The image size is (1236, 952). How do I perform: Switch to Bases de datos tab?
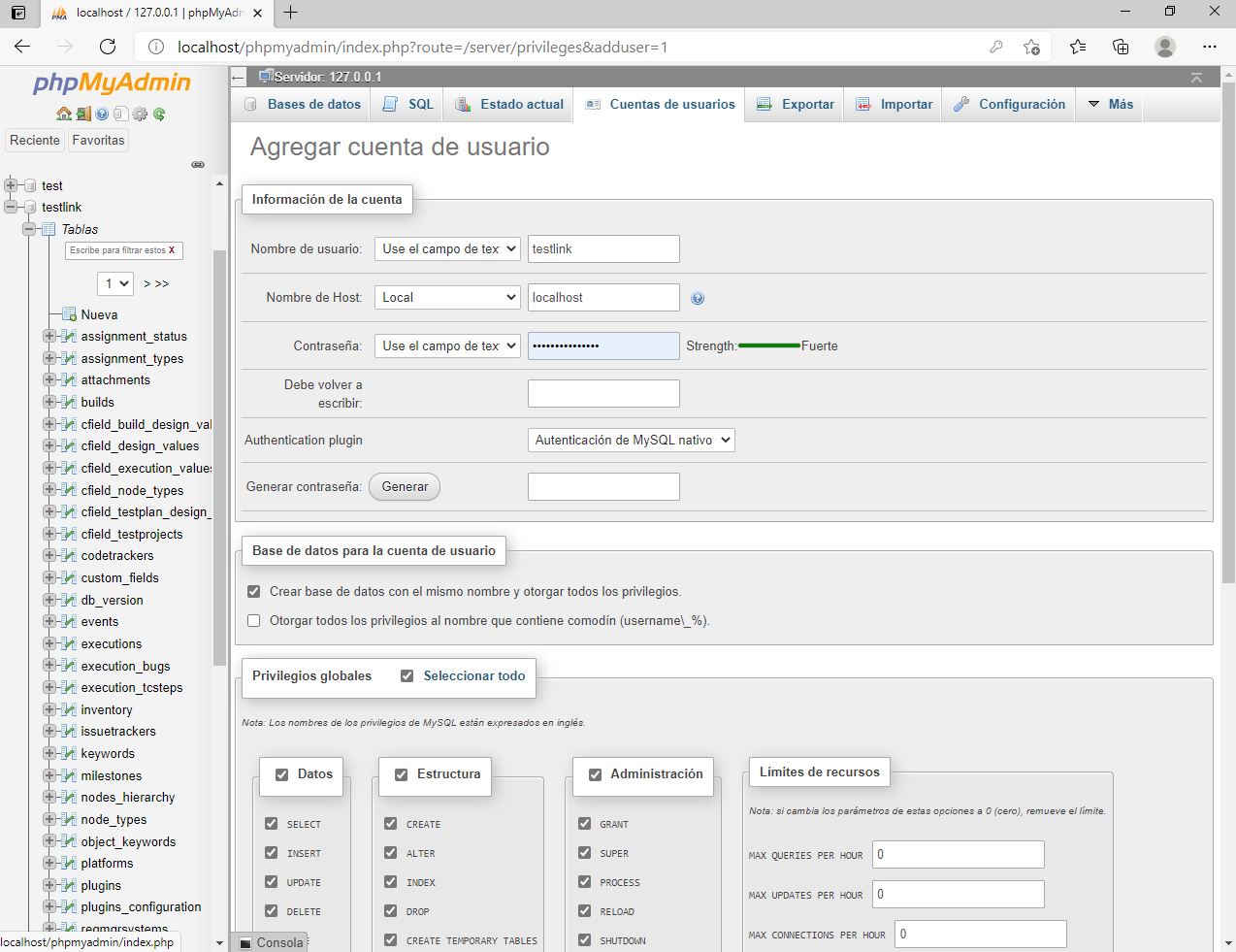coord(302,104)
